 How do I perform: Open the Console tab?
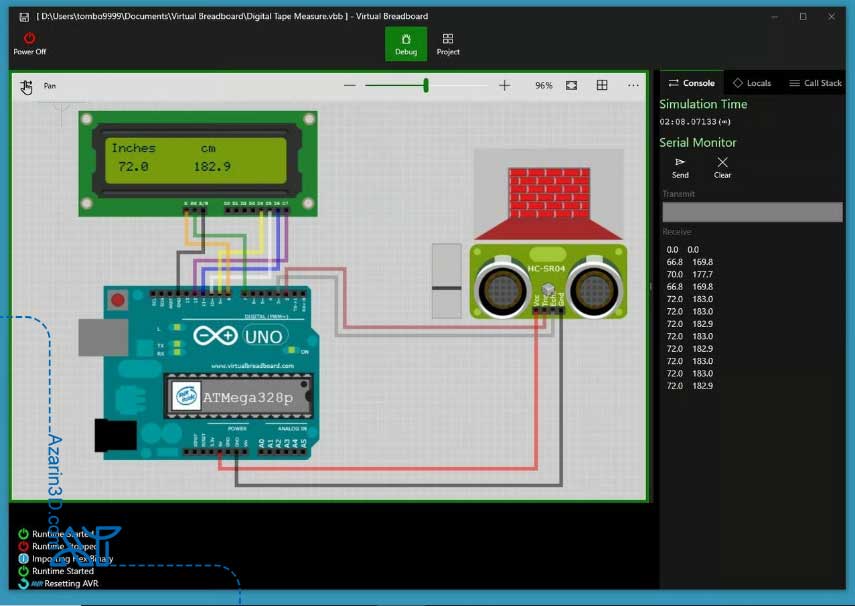coord(691,83)
